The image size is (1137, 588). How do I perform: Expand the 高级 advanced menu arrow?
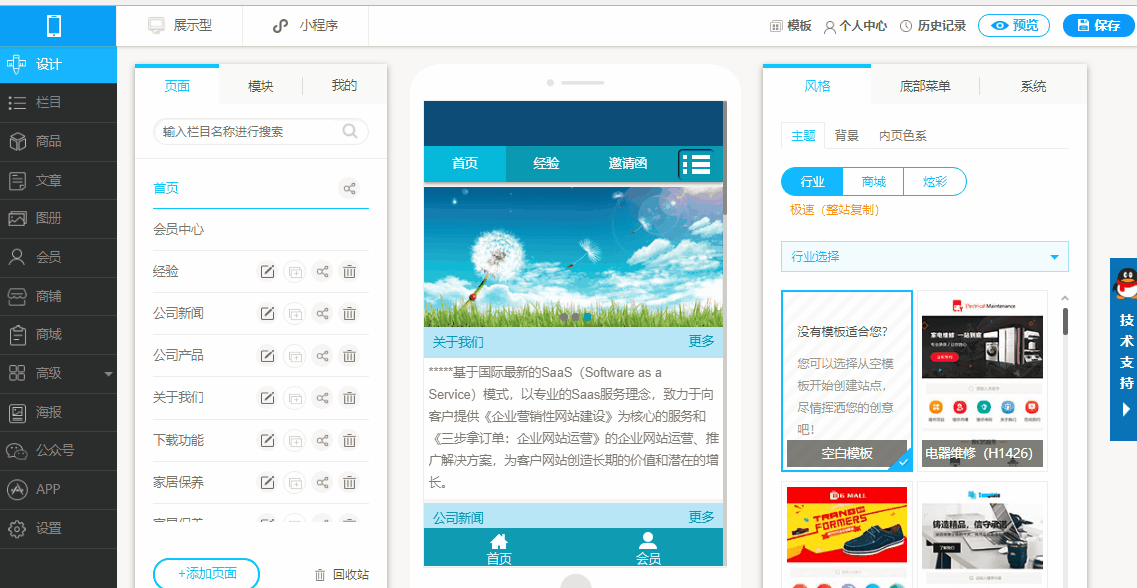[x=109, y=374]
